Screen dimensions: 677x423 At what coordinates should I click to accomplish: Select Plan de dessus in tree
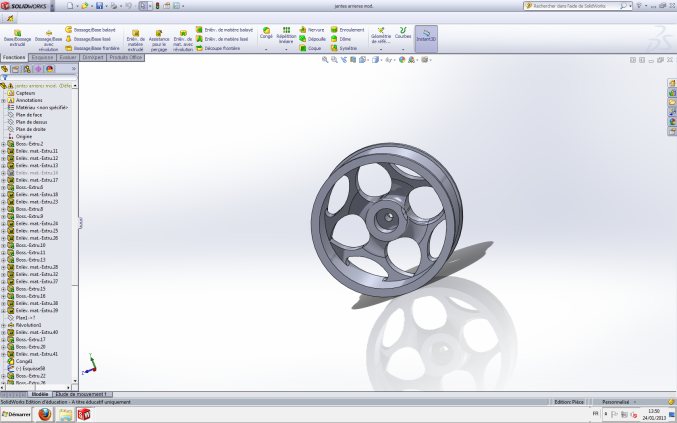point(32,122)
